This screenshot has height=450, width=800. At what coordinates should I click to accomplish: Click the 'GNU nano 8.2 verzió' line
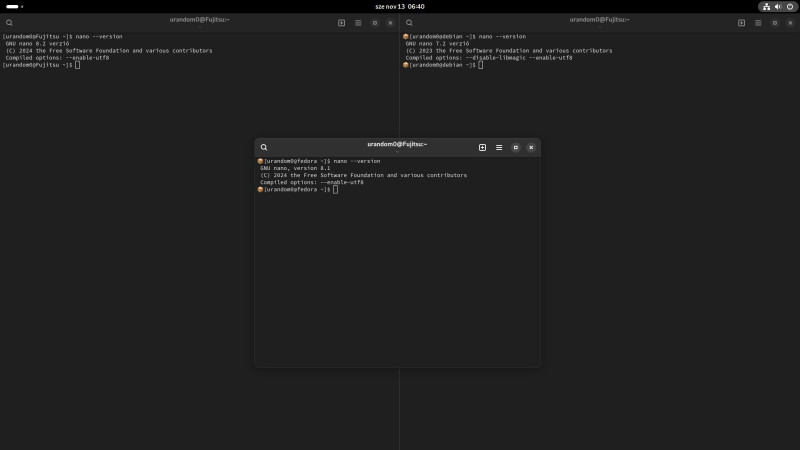[37, 44]
